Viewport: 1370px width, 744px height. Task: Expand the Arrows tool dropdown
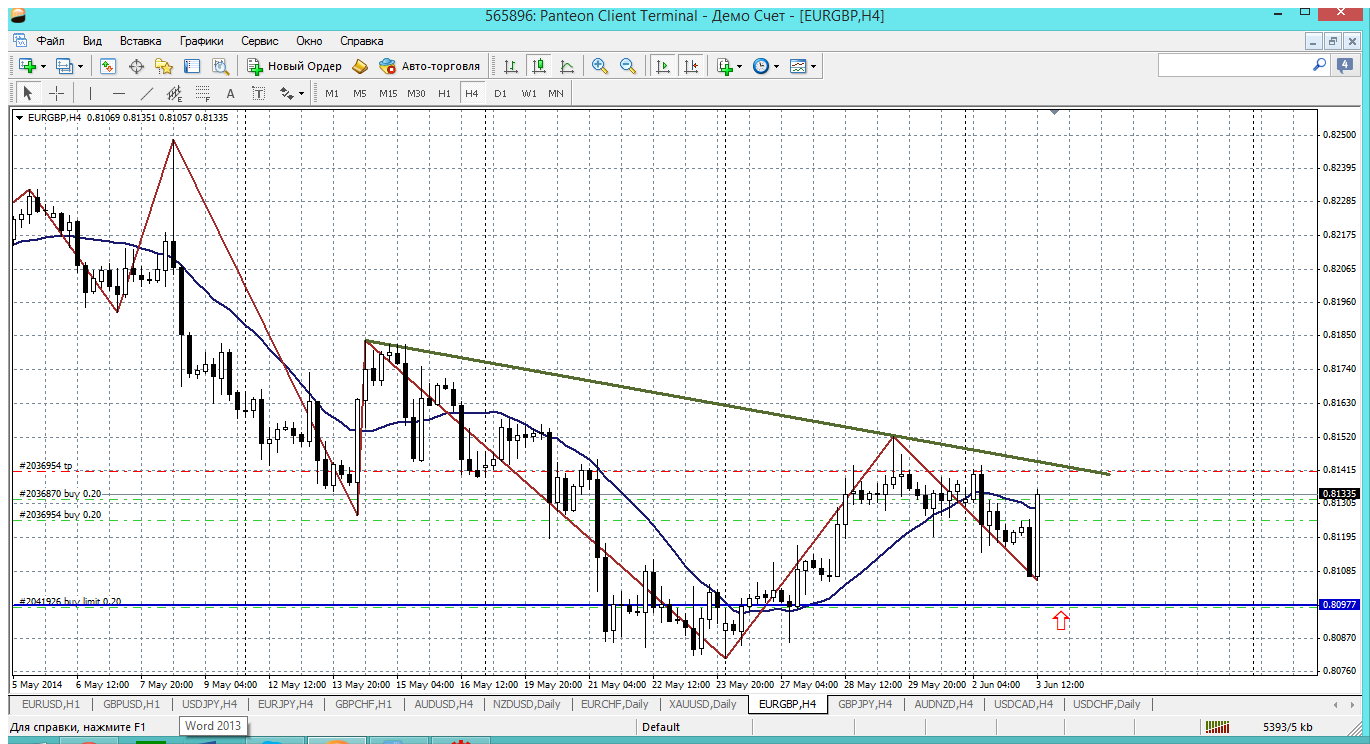(x=301, y=93)
